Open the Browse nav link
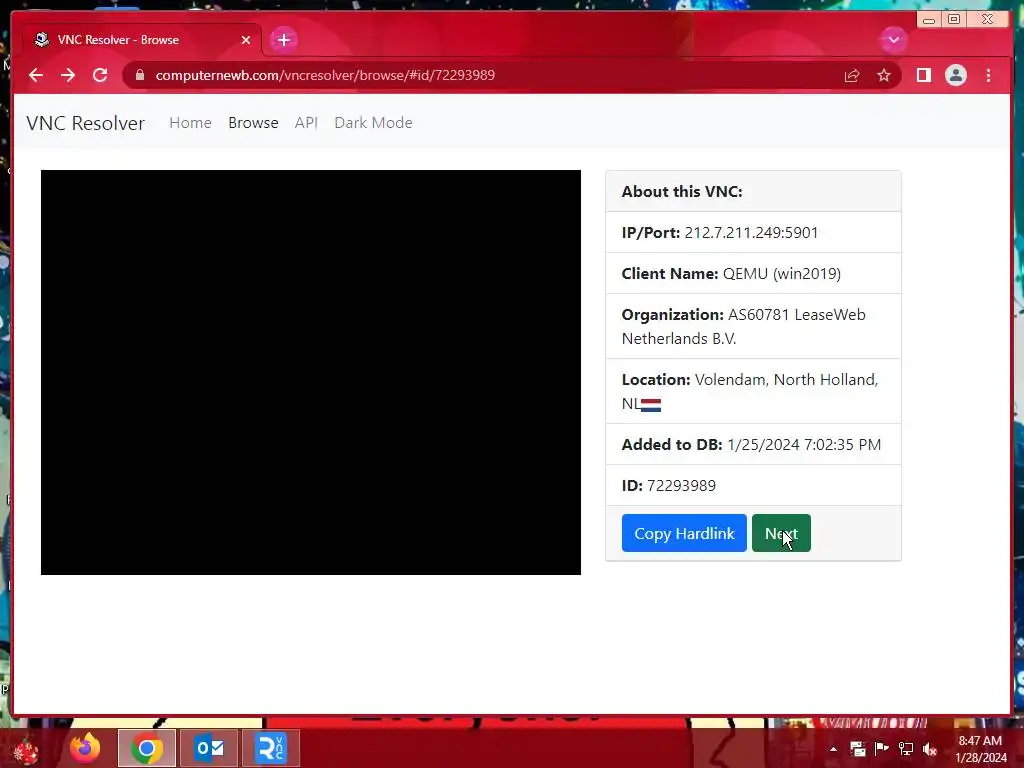 point(253,123)
